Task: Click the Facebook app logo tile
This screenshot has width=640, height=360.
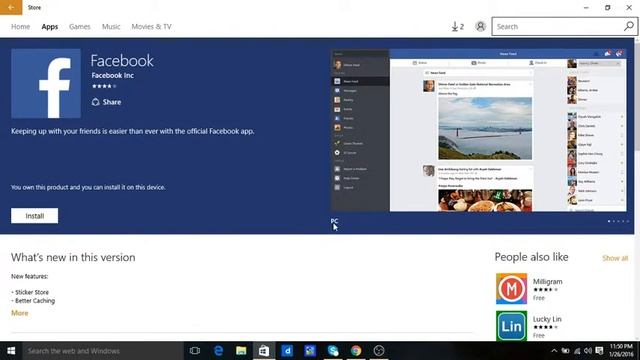Action: (46, 84)
